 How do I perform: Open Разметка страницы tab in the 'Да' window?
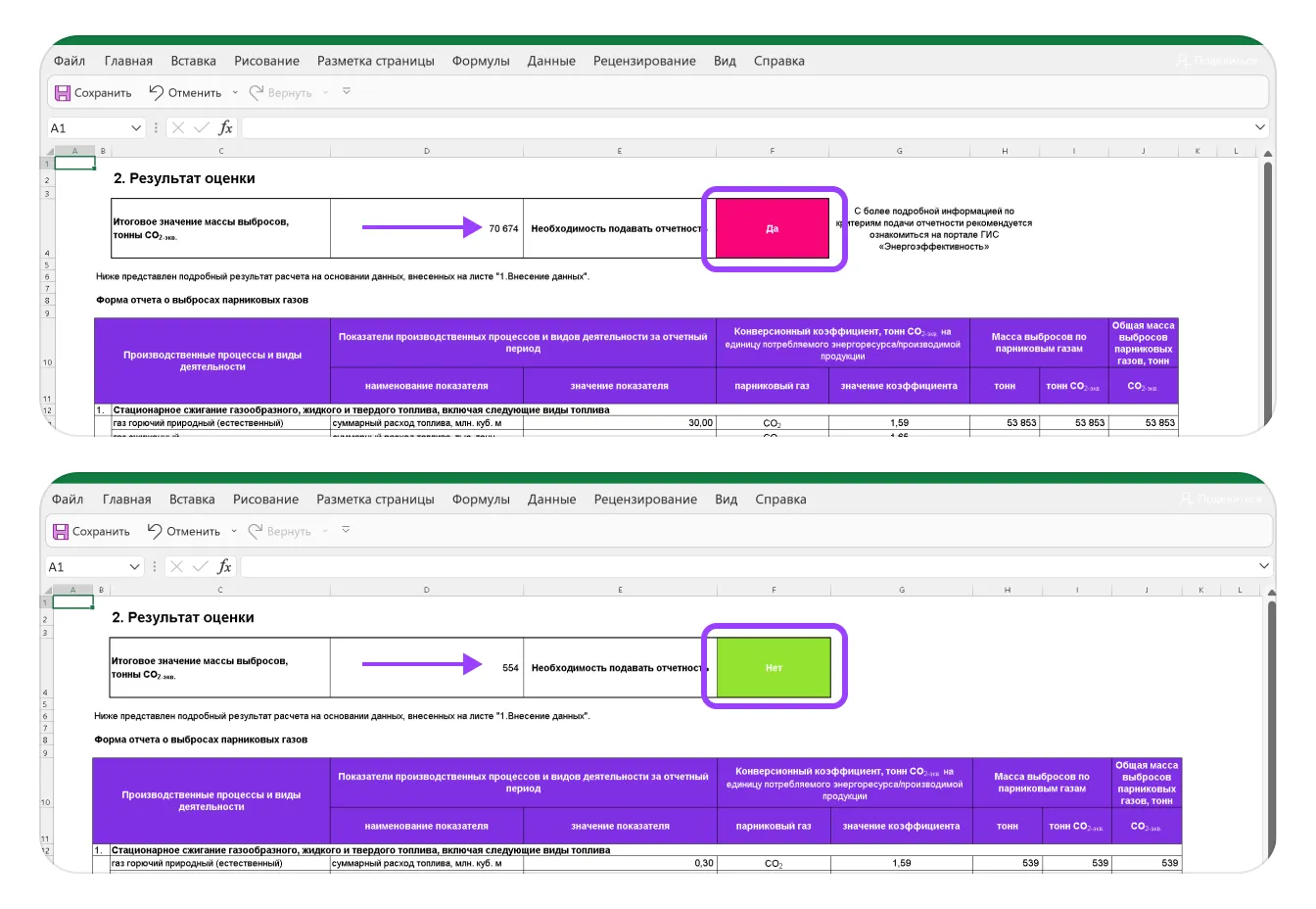click(376, 61)
